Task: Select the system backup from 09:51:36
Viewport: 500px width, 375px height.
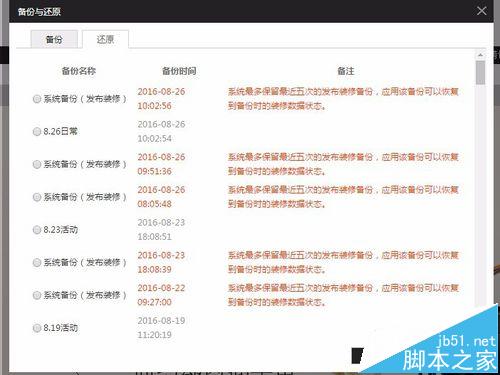Action: 36,164
